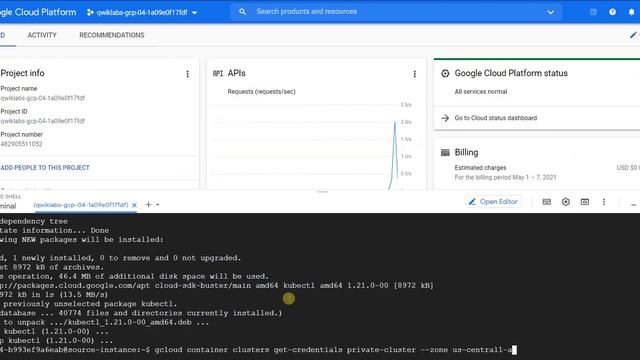Click the Google Cloud Platform status icon
The height and width of the screenshot is (360, 640).
(x=445, y=73)
